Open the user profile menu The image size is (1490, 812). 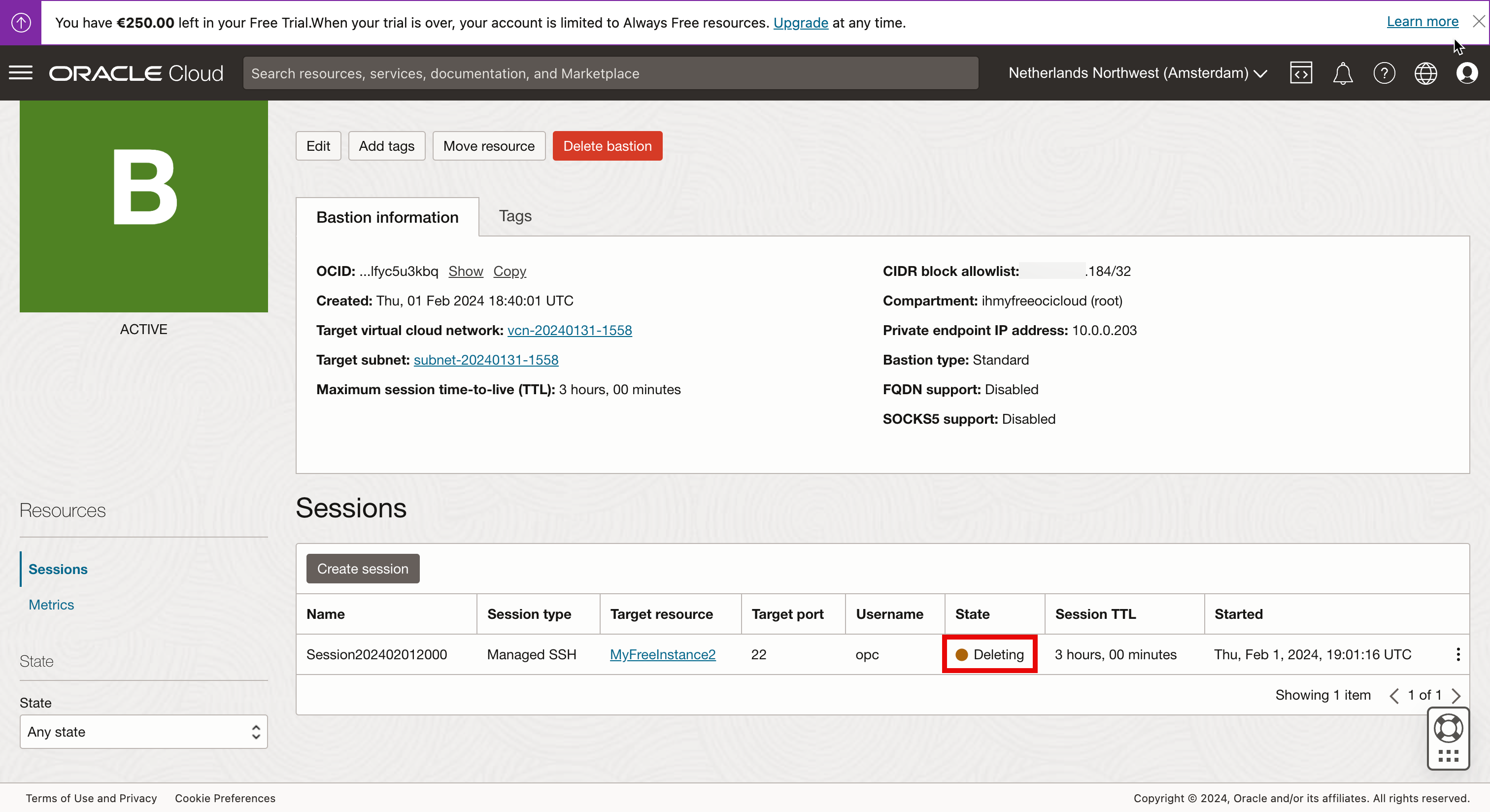[x=1467, y=73]
